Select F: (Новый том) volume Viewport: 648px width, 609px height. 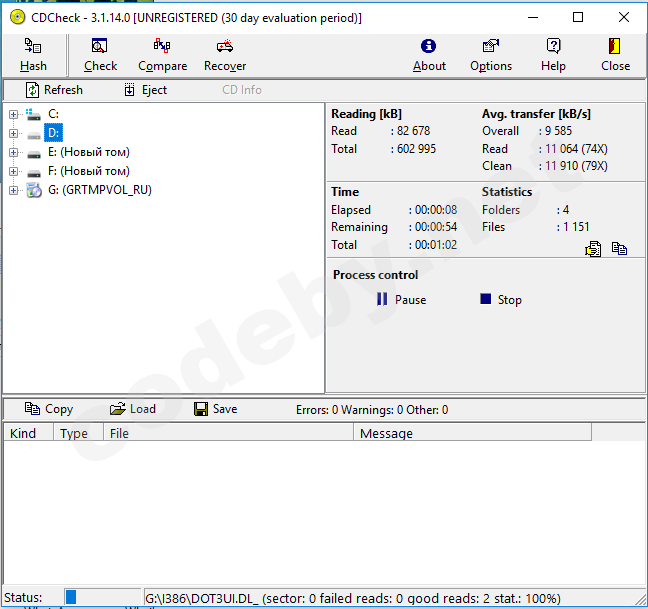(x=88, y=171)
